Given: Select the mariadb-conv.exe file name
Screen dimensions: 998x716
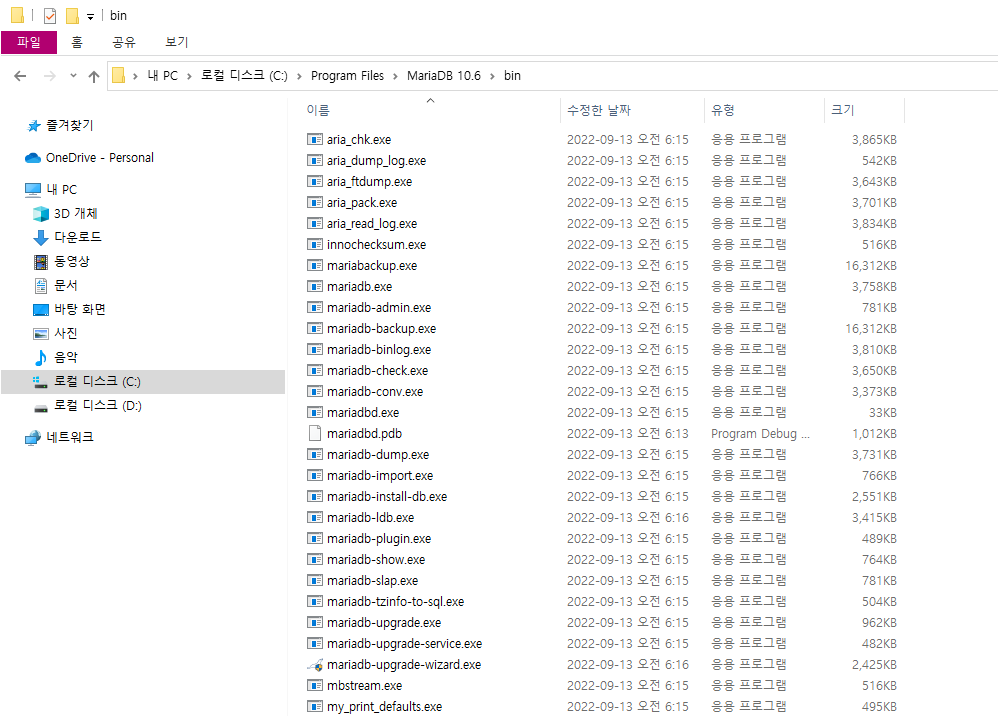Looking at the screenshot, I should [x=375, y=392].
